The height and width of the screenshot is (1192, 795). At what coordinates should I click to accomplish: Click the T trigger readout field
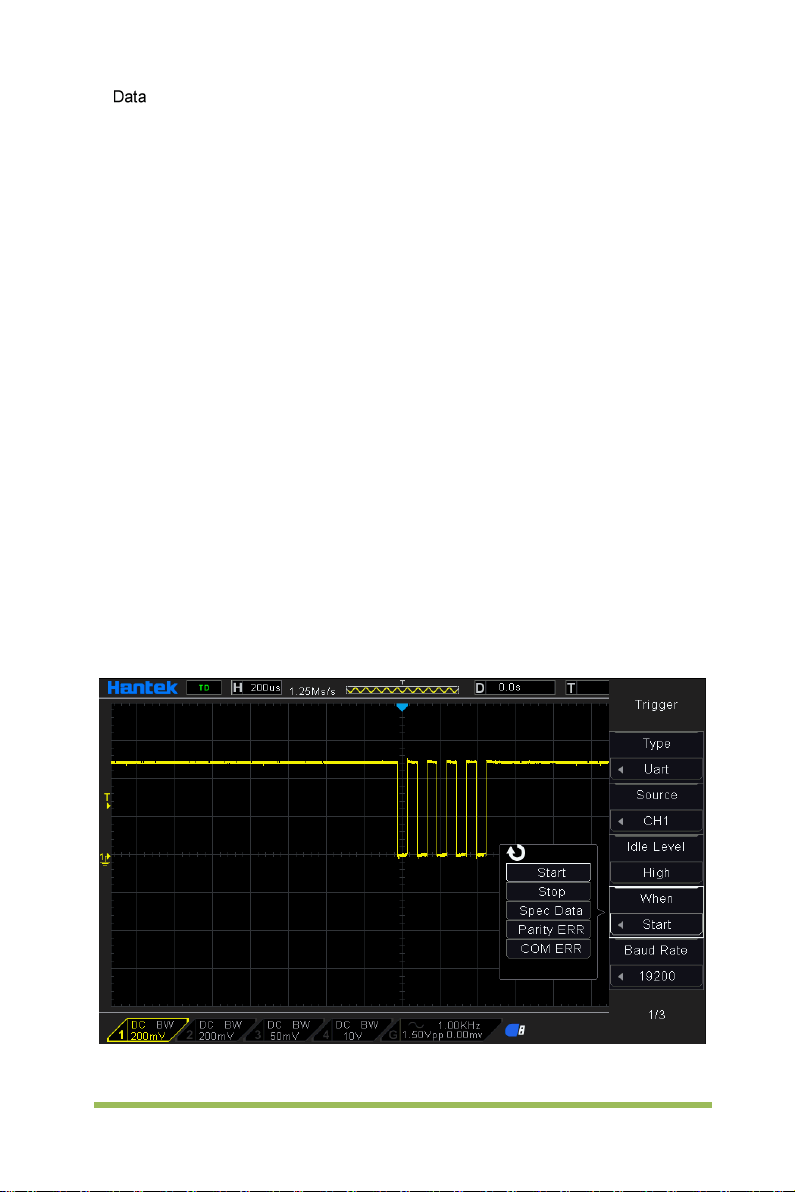pos(587,687)
